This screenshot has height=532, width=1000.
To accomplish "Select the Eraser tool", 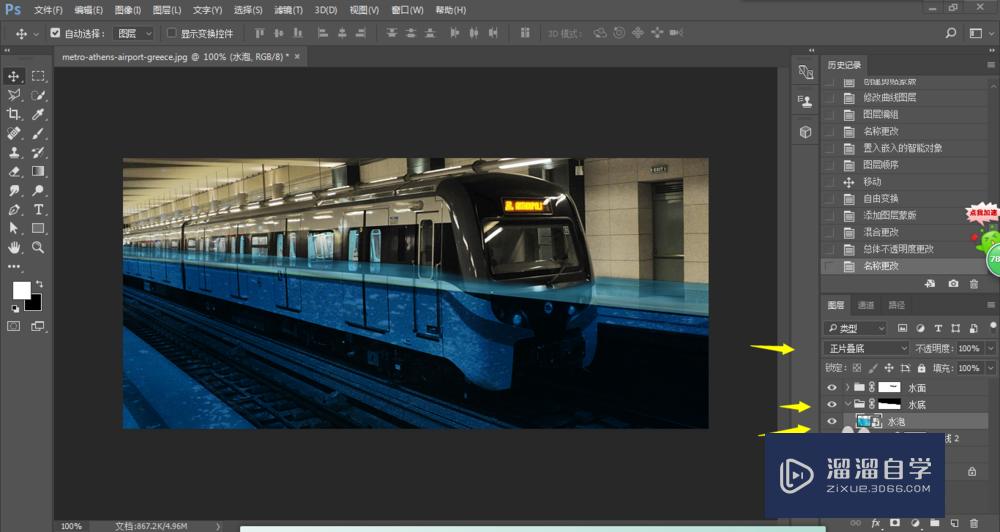I will pos(14,171).
